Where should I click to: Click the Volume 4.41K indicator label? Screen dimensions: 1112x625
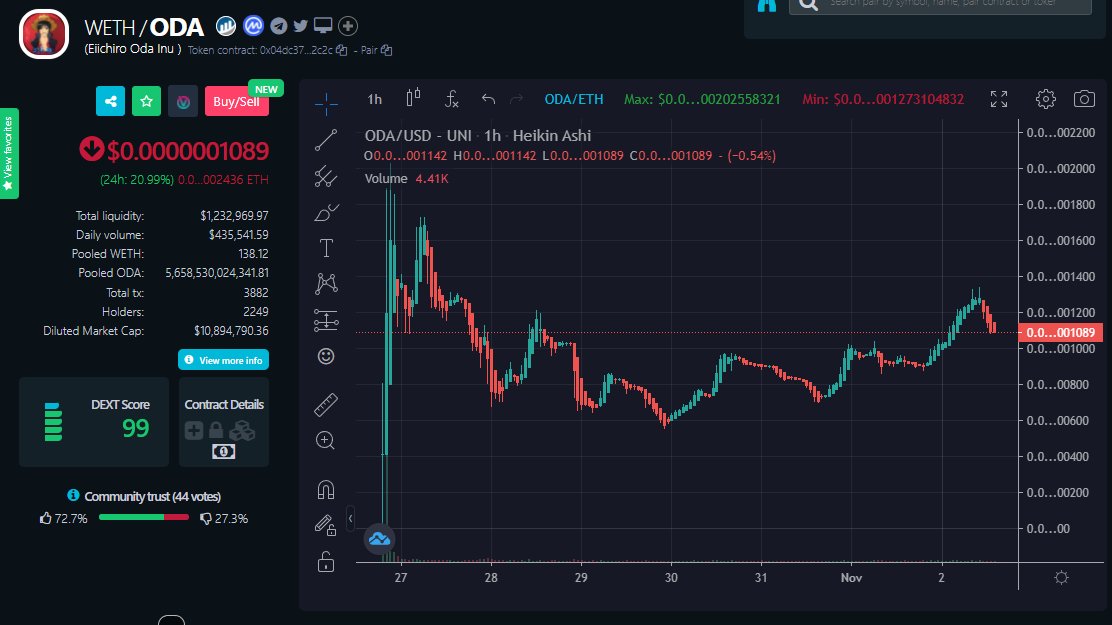point(406,179)
